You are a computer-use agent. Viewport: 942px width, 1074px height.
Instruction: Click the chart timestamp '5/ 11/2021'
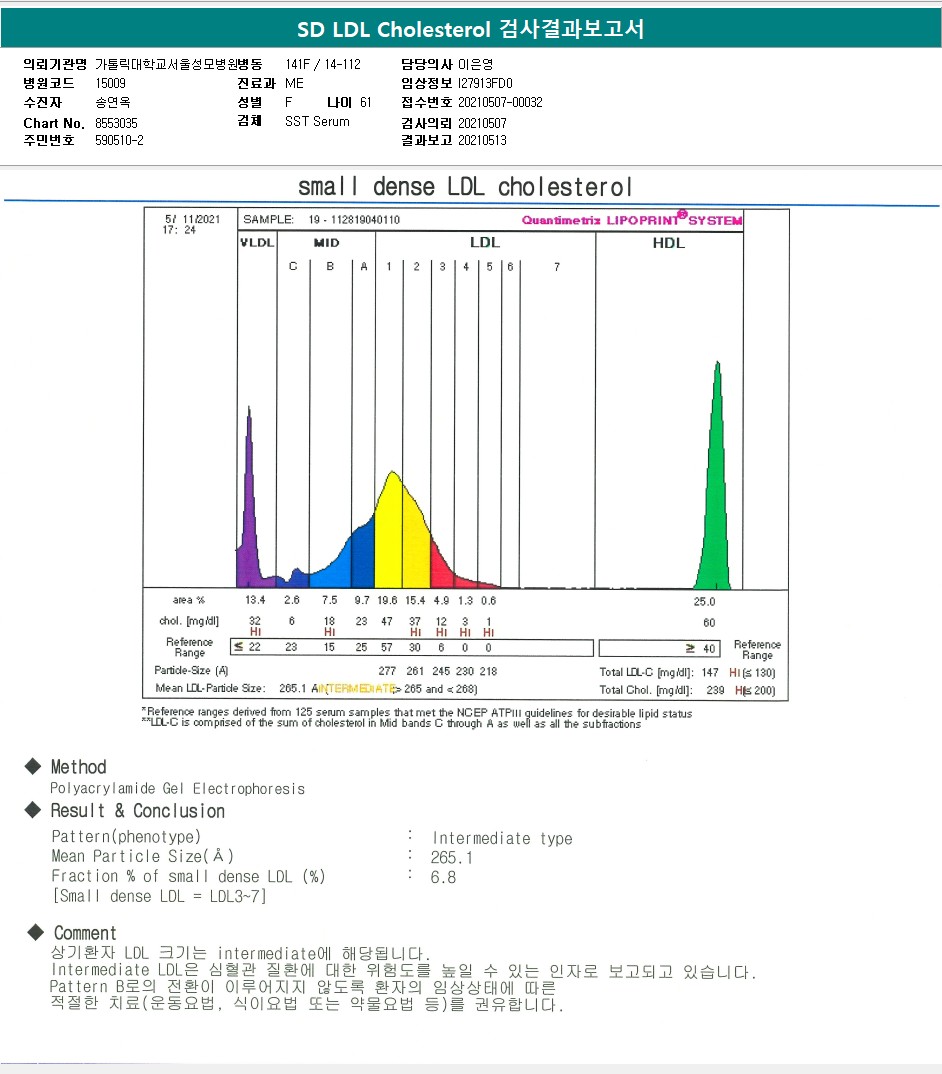pos(193,219)
